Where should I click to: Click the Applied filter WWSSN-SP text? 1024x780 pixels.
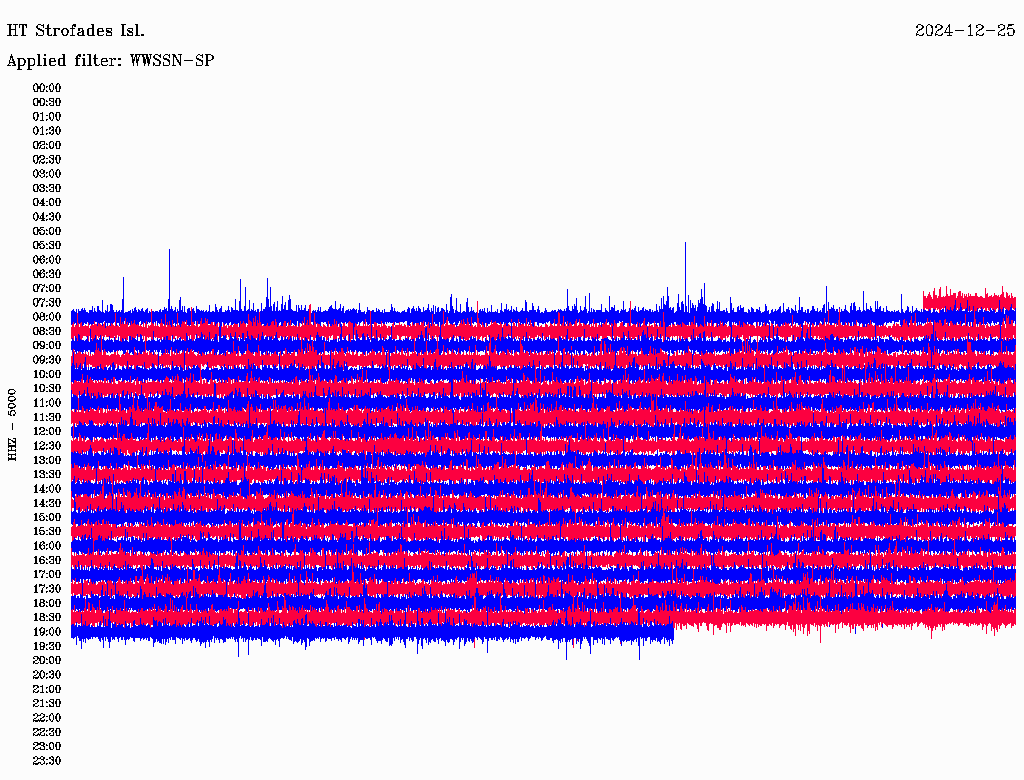110,61
